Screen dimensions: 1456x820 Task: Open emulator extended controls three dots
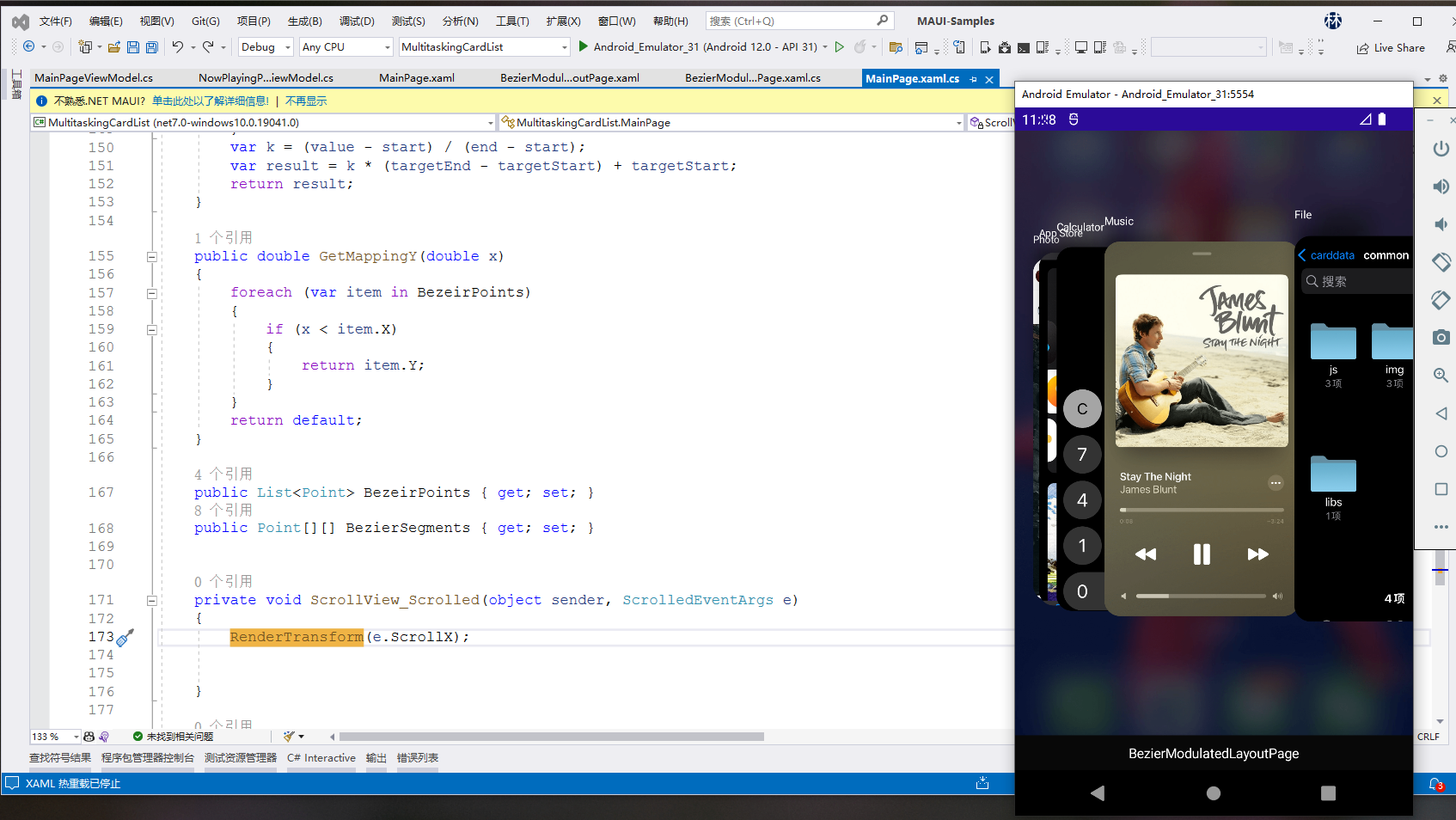click(1441, 527)
